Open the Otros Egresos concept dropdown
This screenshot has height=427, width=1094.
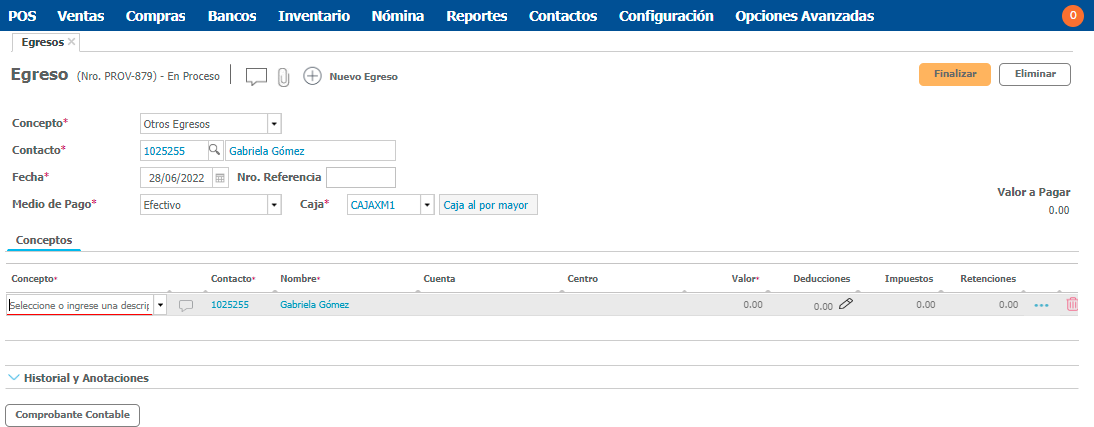(x=274, y=124)
